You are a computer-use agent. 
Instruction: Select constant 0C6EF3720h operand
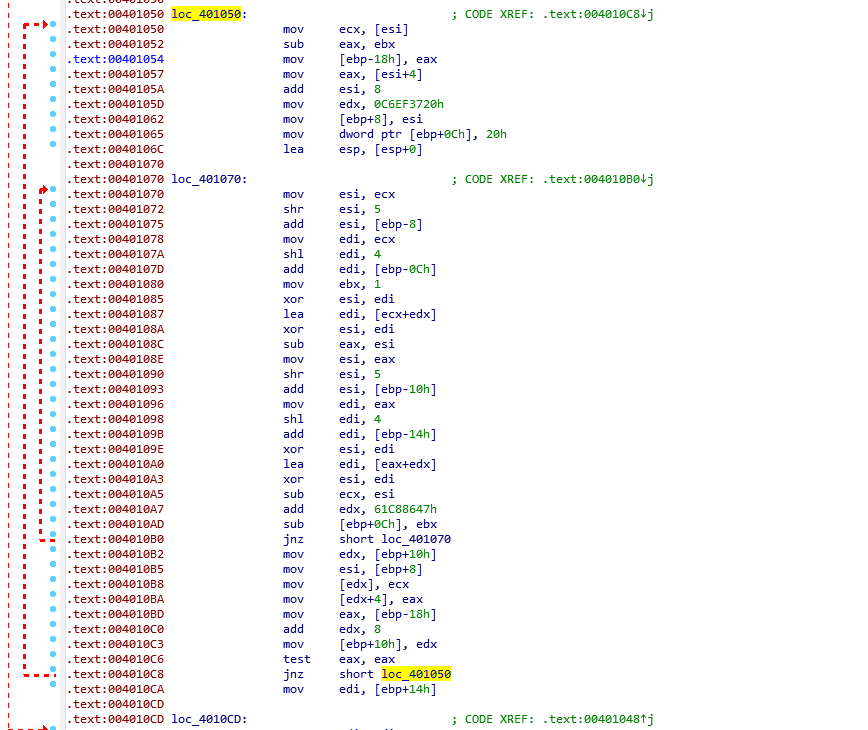click(409, 104)
